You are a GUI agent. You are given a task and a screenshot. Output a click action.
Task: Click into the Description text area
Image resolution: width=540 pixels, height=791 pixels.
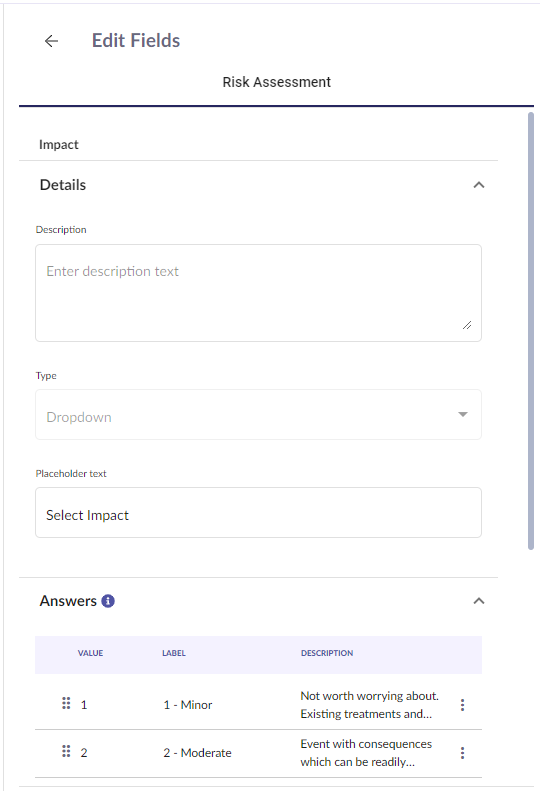[x=258, y=293]
